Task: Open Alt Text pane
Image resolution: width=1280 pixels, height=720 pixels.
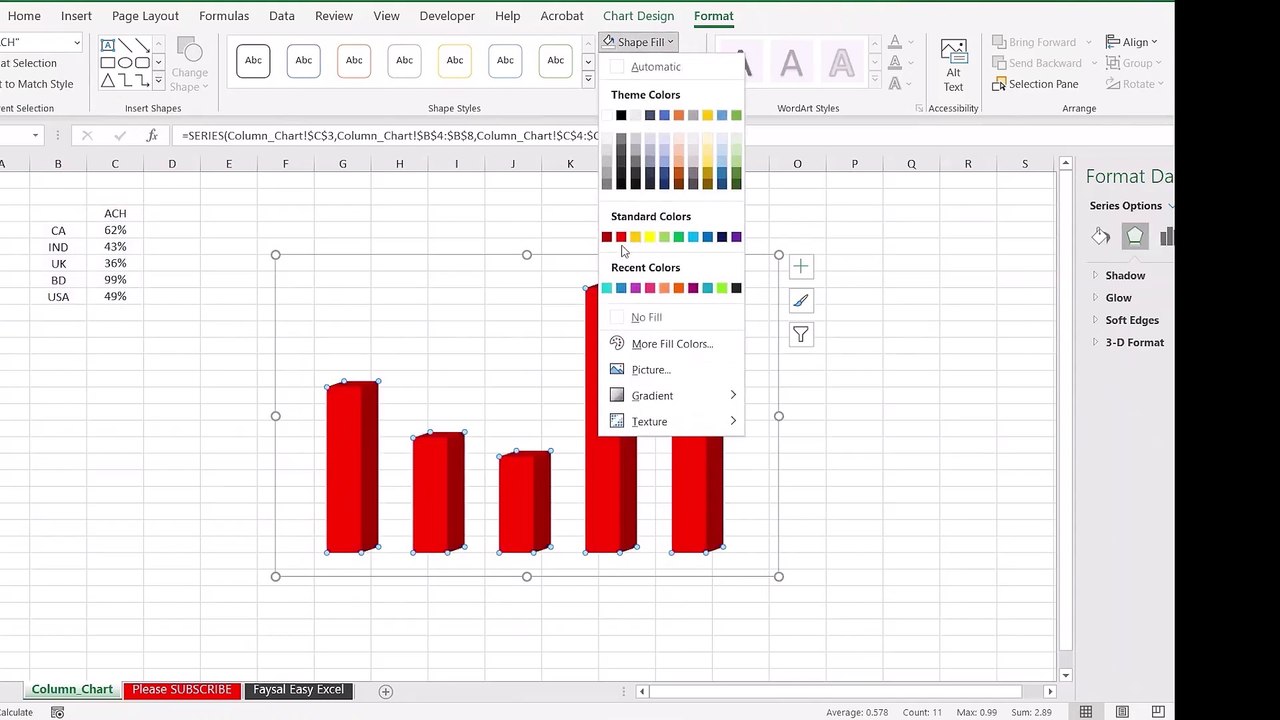Action: pos(953,65)
